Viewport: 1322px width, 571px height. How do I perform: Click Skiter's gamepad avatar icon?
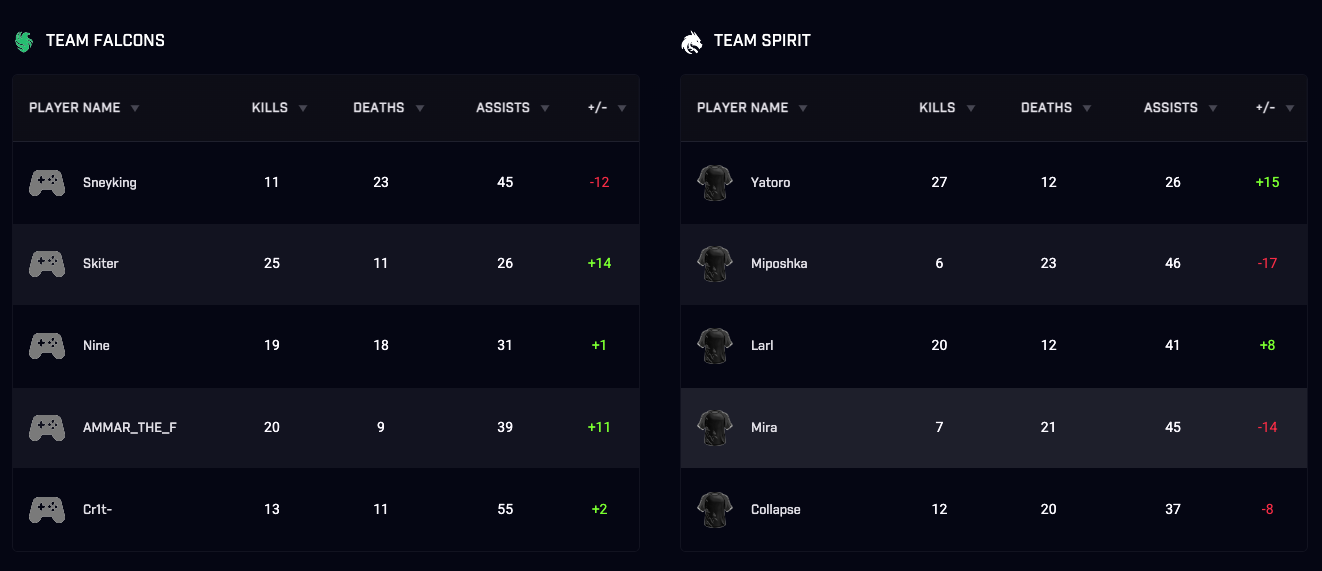coord(47,264)
